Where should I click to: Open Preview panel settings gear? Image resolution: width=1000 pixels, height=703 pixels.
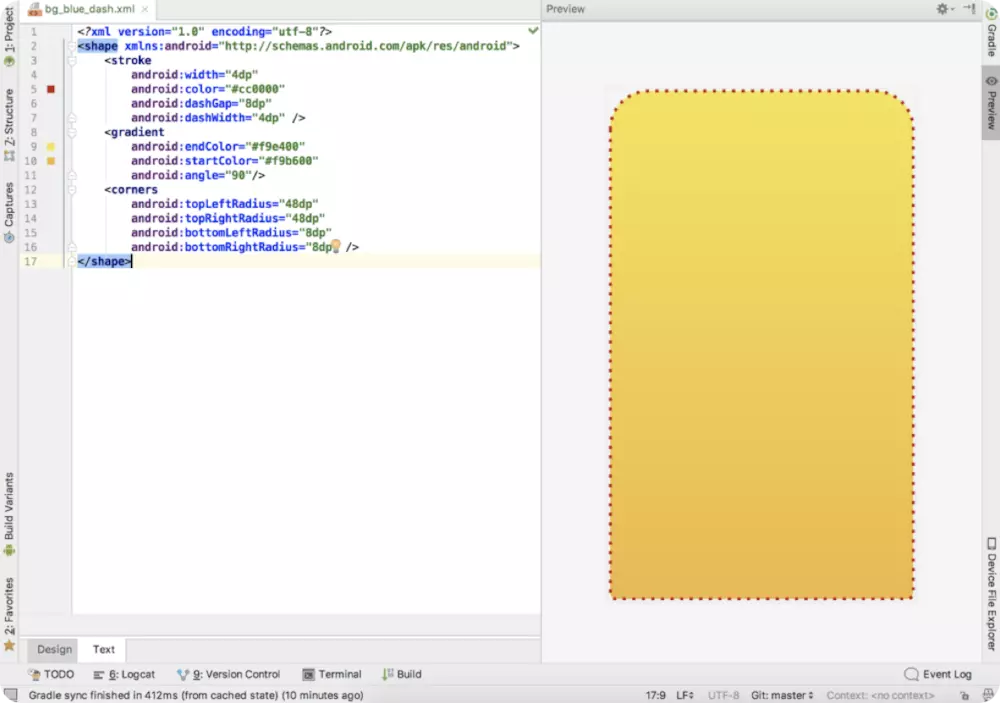(943, 9)
